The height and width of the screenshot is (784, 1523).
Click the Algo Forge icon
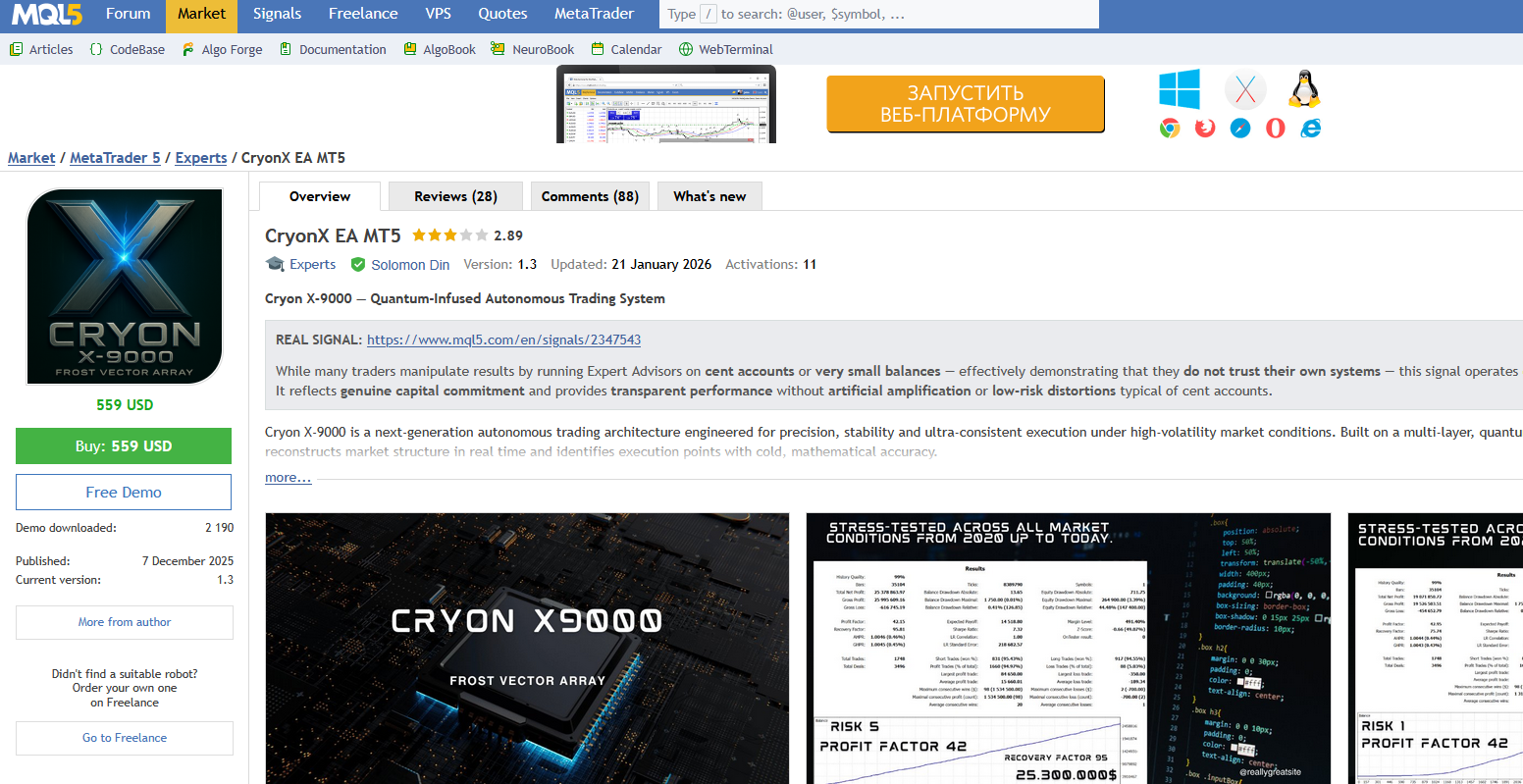click(188, 49)
